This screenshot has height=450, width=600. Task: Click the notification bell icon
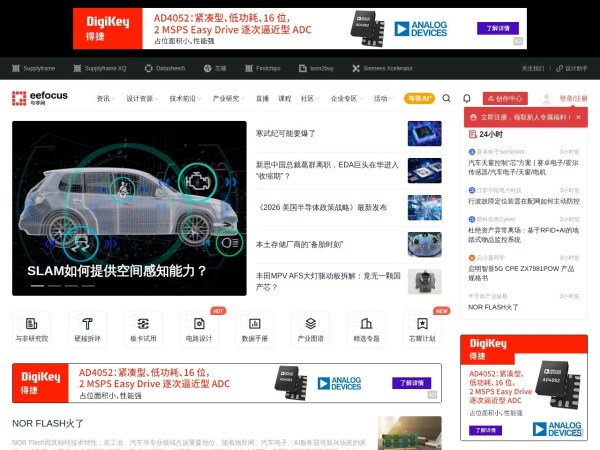pos(467,98)
